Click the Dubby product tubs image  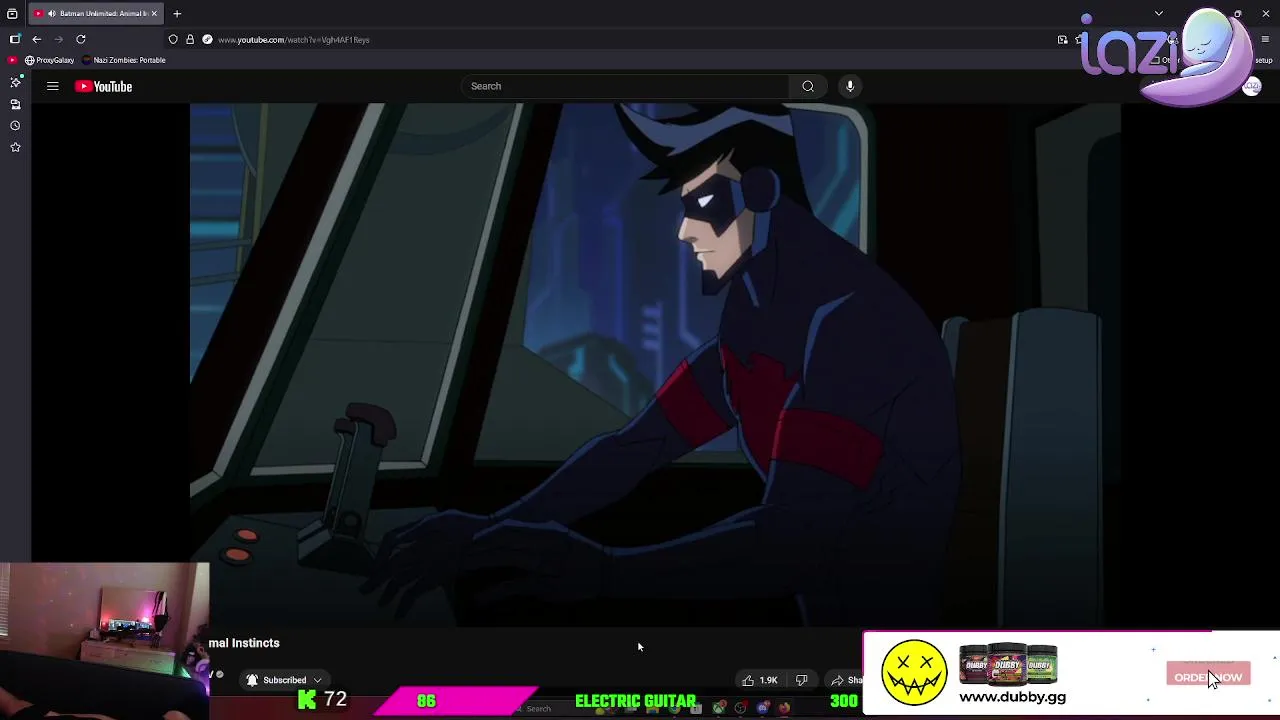pyautogui.click(x=1008, y=664)
